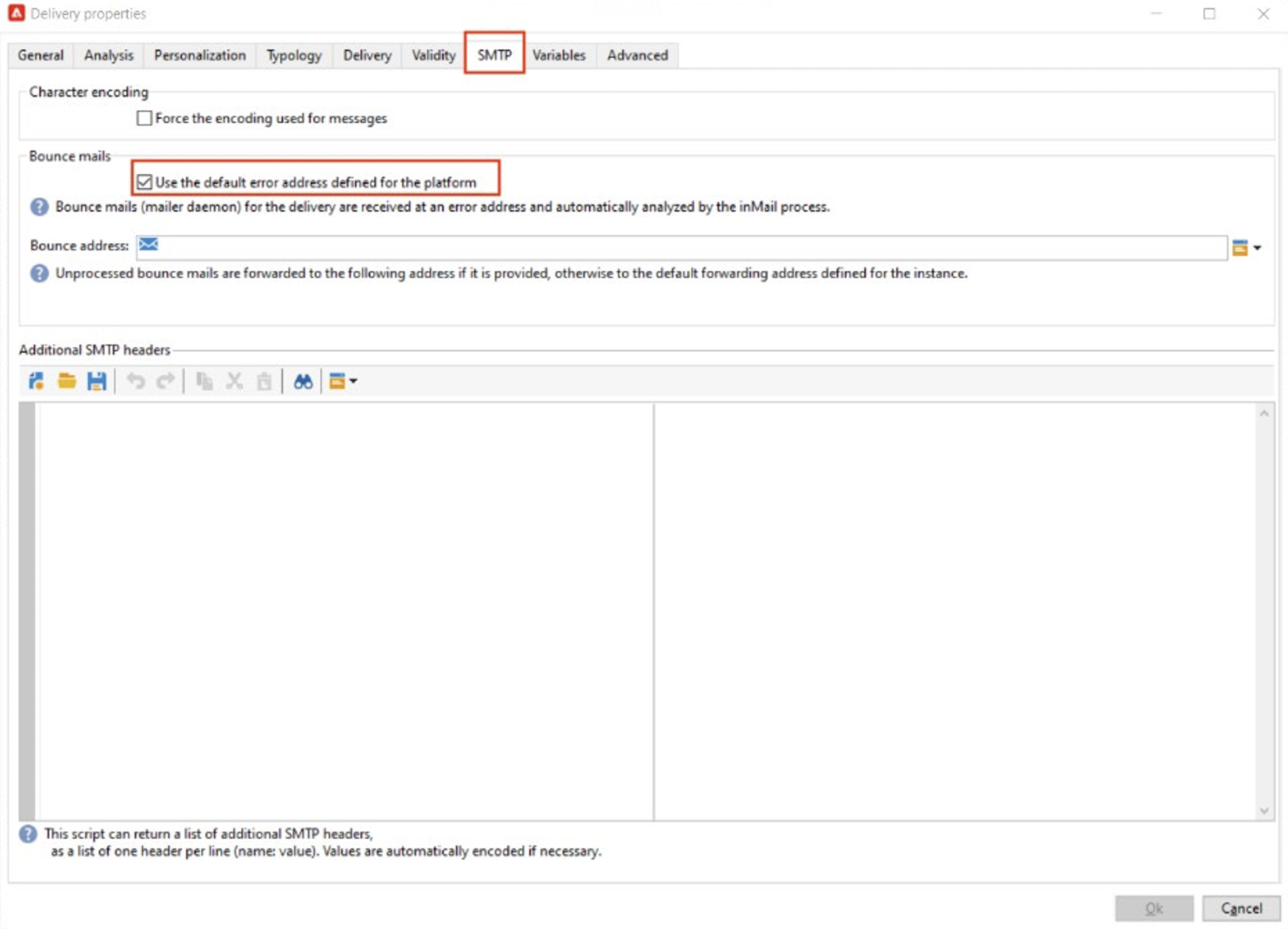Click the undo arrow icon
The width and height of the screenshot is (1288, 929).
136,381
